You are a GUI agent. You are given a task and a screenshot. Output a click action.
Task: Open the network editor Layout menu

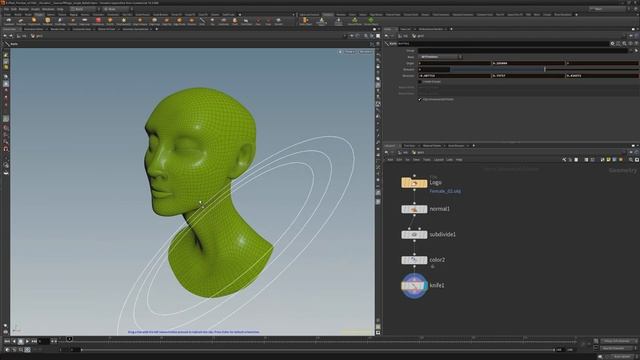[x=438, y=160]
